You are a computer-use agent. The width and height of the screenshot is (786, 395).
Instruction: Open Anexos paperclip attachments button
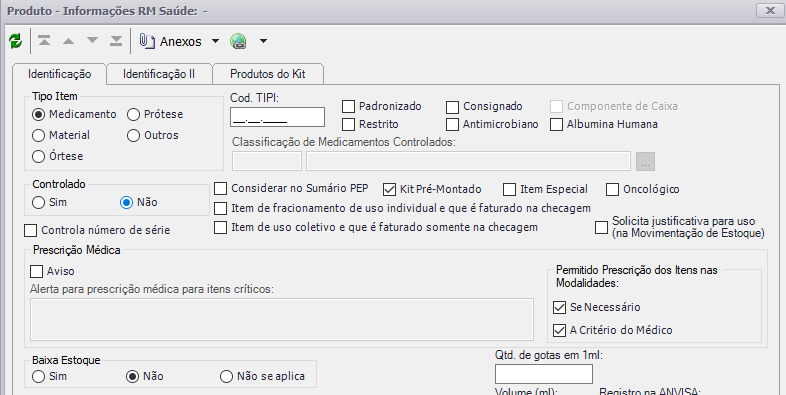click(170, 41)
